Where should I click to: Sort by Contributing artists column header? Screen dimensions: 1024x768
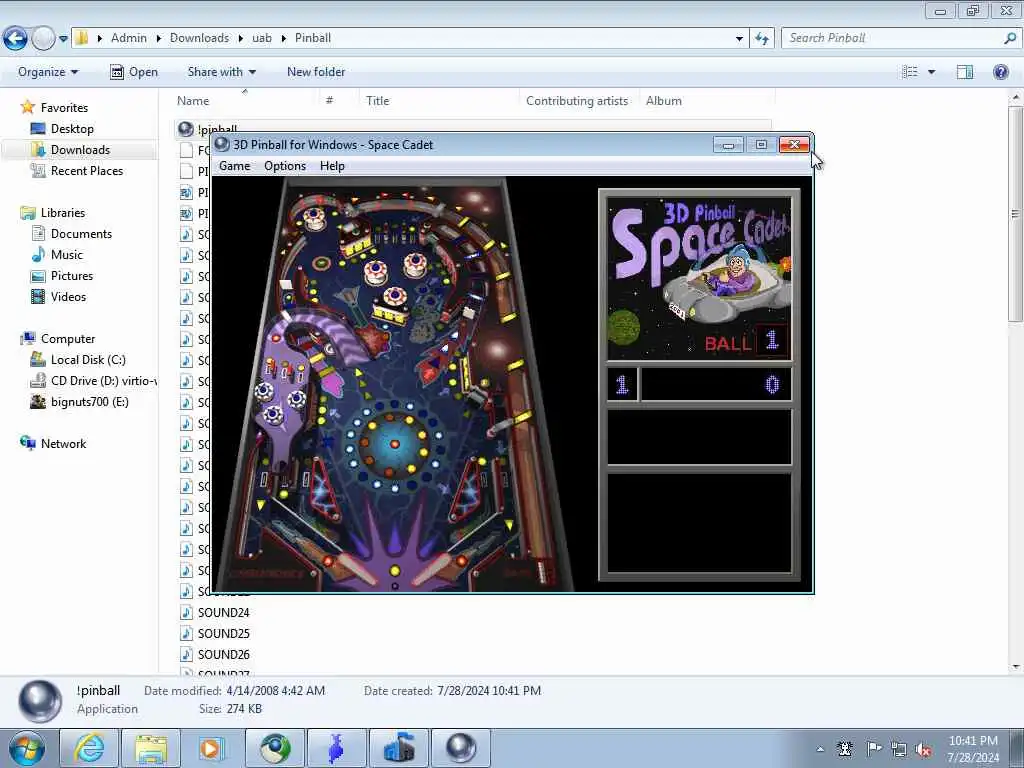click(577, 101)
